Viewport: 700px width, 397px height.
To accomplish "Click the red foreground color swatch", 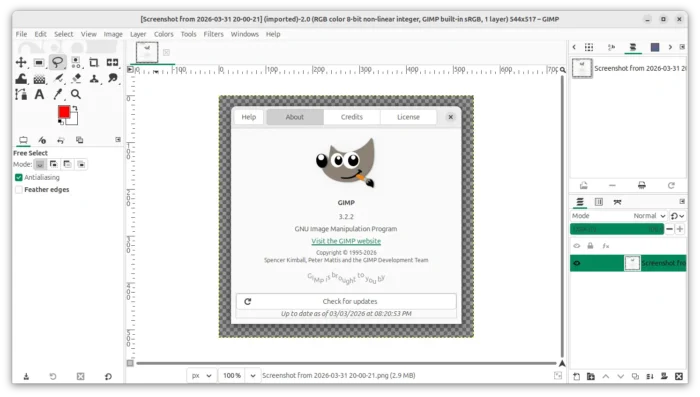I will click(63, 112).
